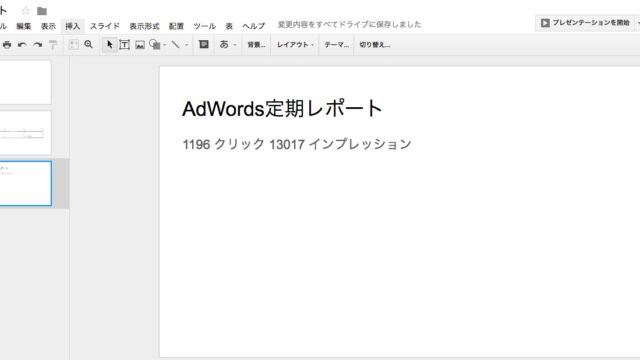
Task: Redo the last undone action
Action: tap(38, 45)
